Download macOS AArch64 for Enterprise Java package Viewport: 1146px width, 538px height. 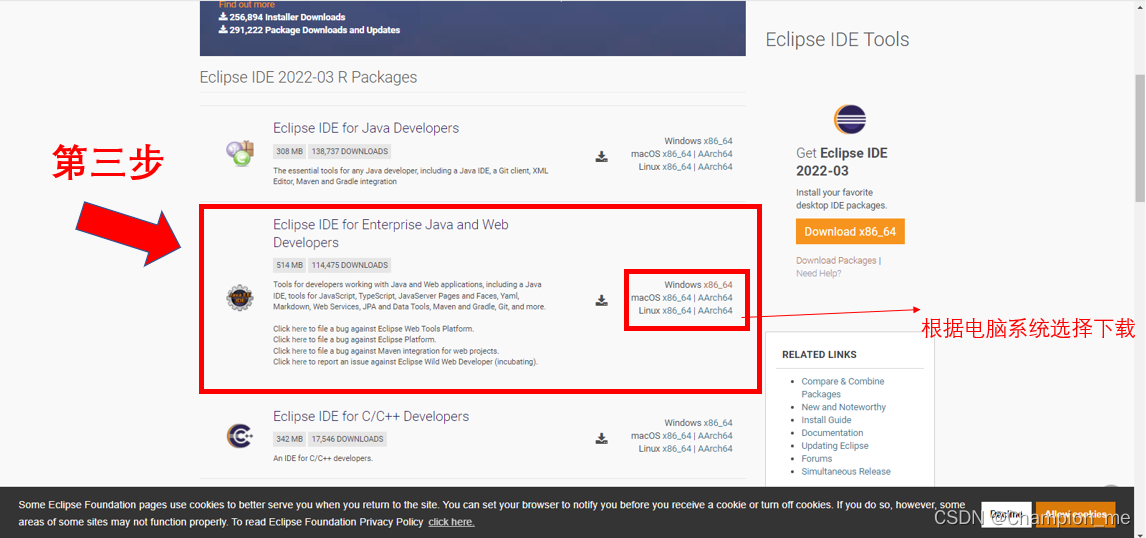pos(715,298)
